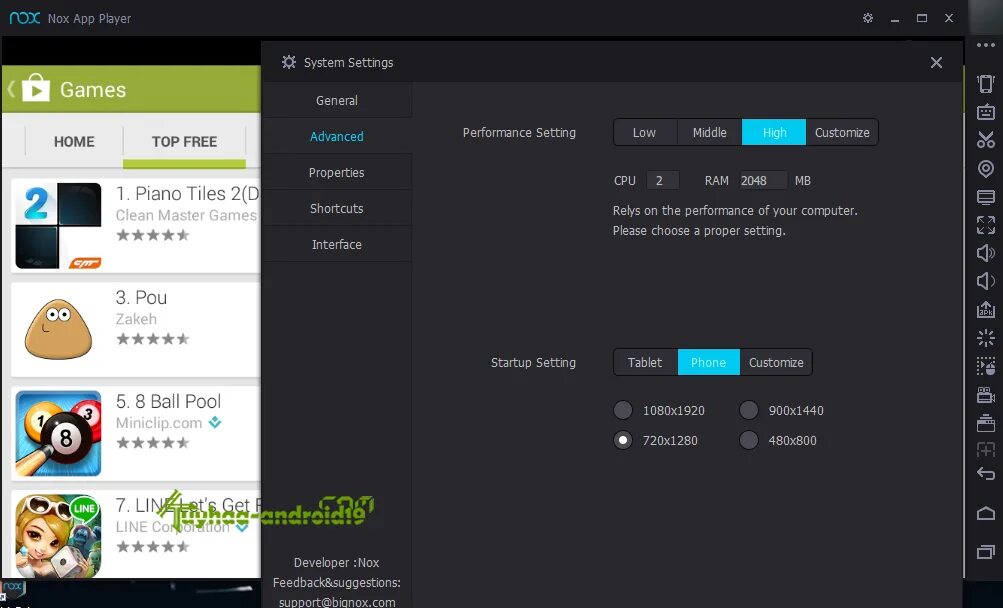The image size is (1003, 608).
Task: Click the shake phone icon in sidebar
Action: [x=986, y=84]
